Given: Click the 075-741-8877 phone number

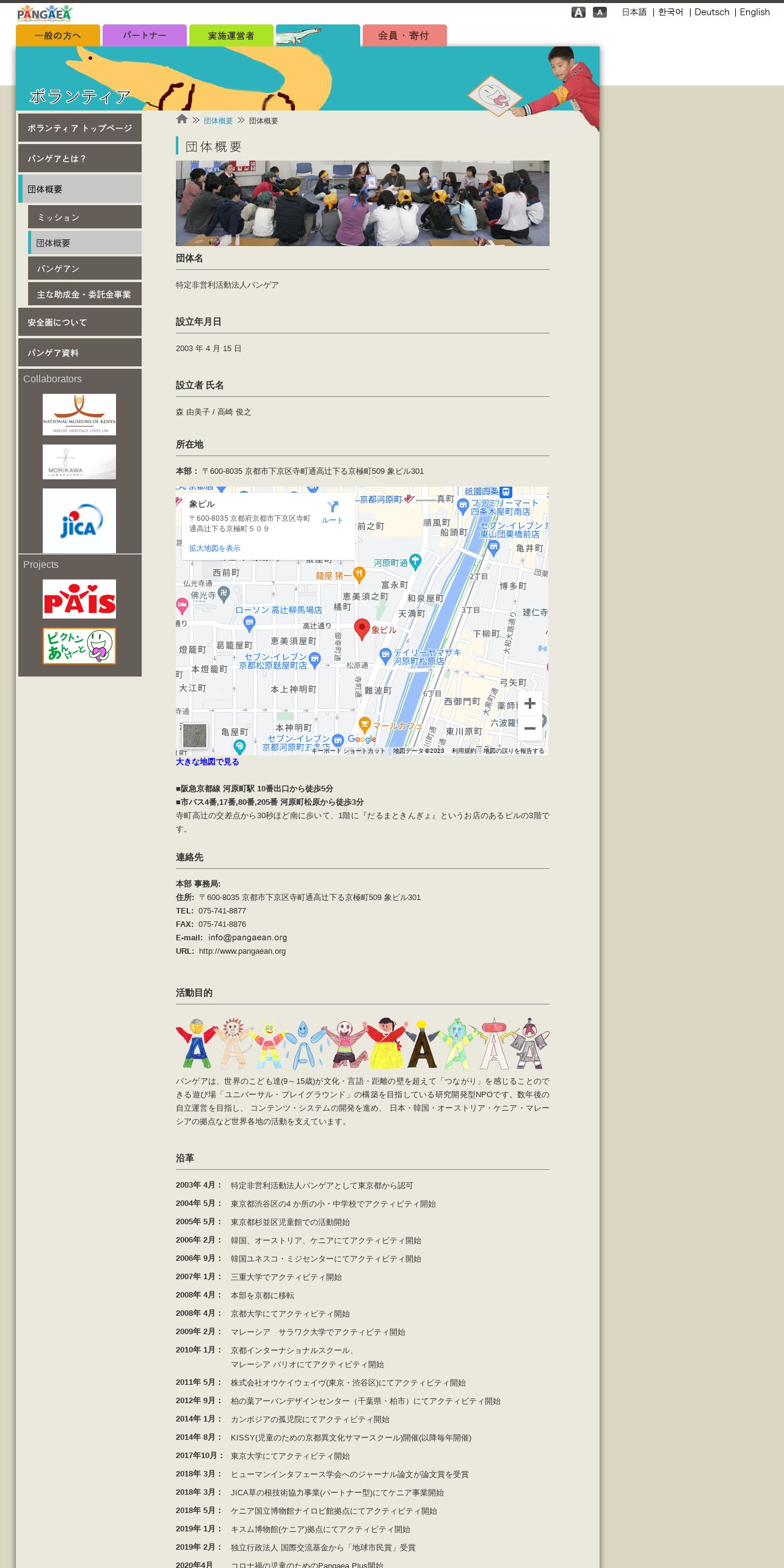Looking at the screenshot, I should (x=222, y=910).
